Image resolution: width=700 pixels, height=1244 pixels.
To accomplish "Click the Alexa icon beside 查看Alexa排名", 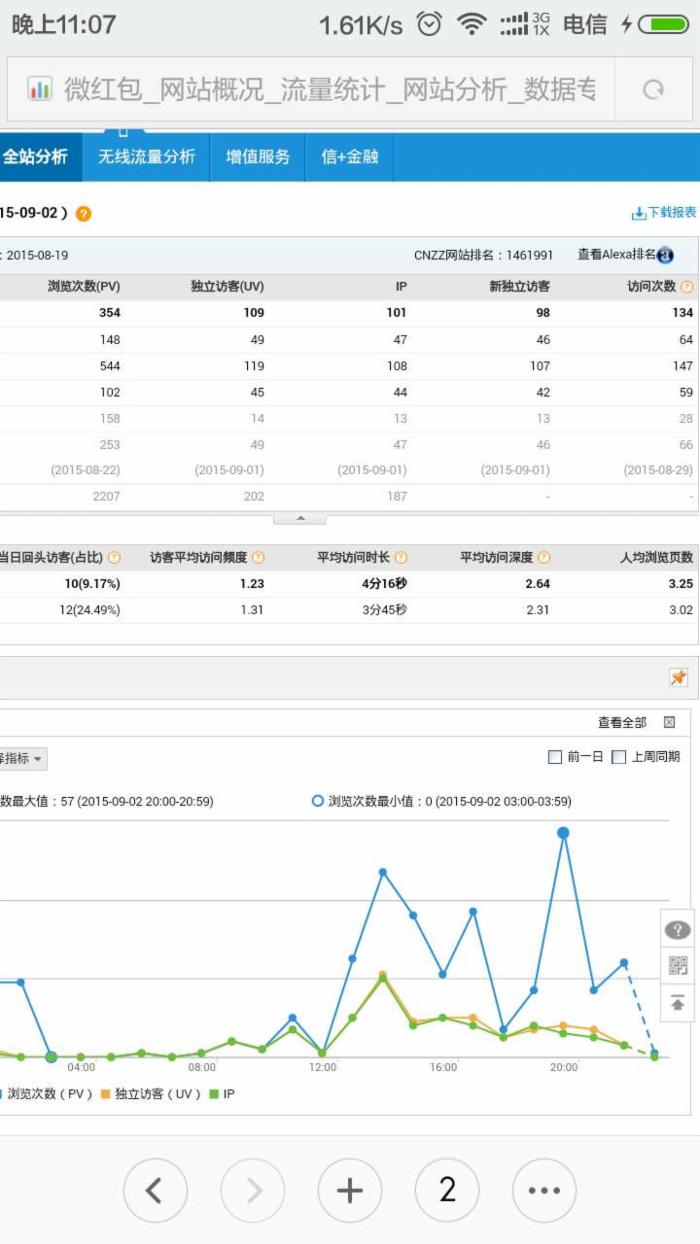I will (665, 256).
